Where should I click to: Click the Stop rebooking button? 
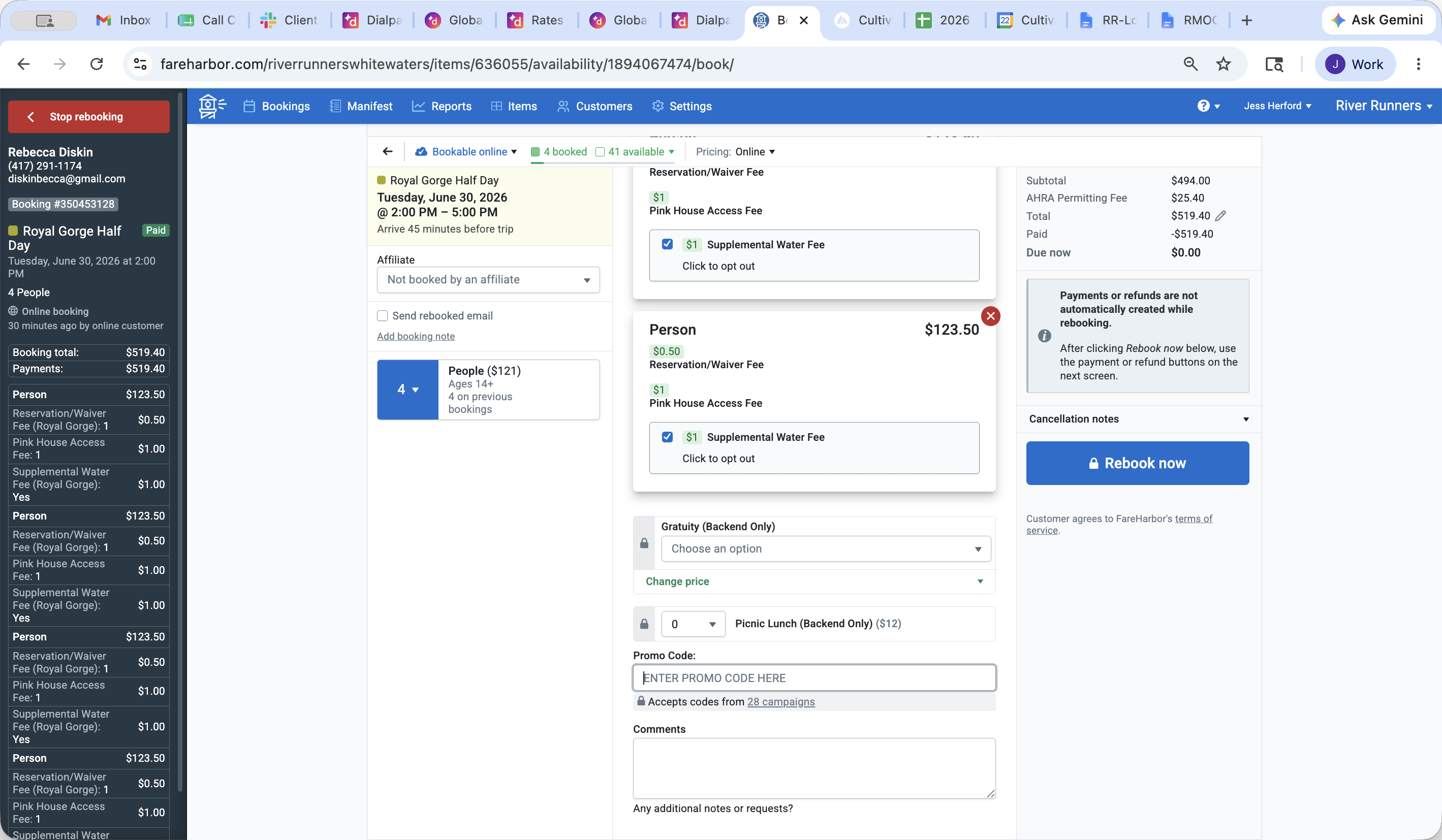[x=89, y=117]
